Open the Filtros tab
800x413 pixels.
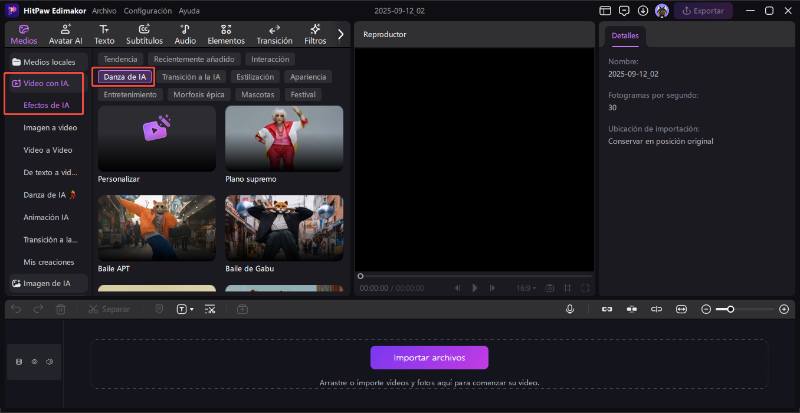pos(315,35)
